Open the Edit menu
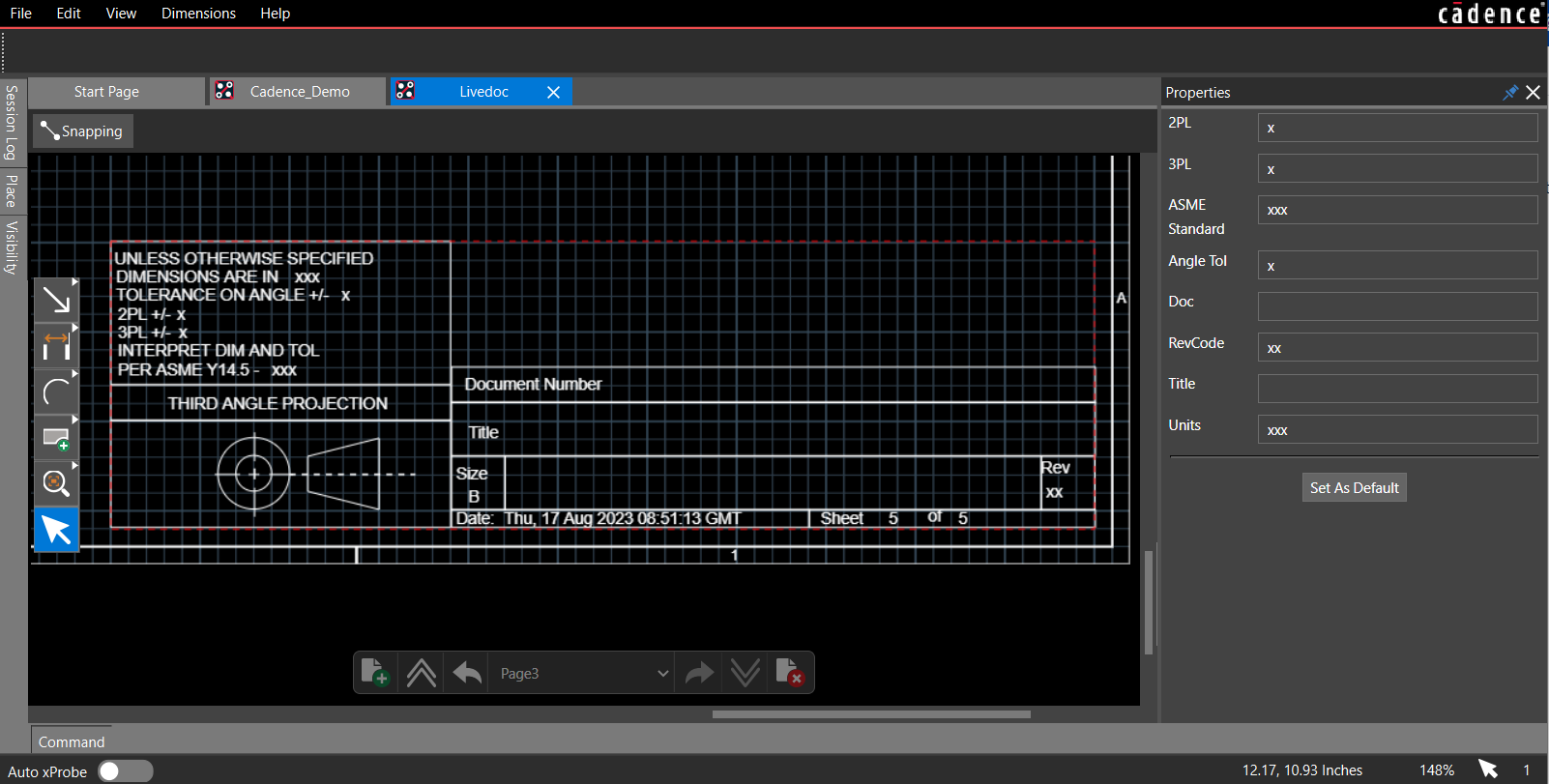The width and height of the screenshot is (1549, 784). 69,14
